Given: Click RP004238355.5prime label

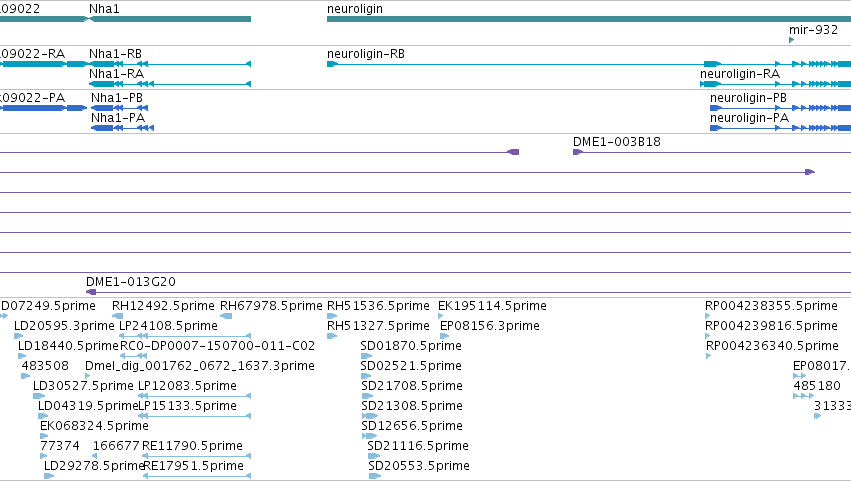Looking at the screenshot, I should 771,306.
